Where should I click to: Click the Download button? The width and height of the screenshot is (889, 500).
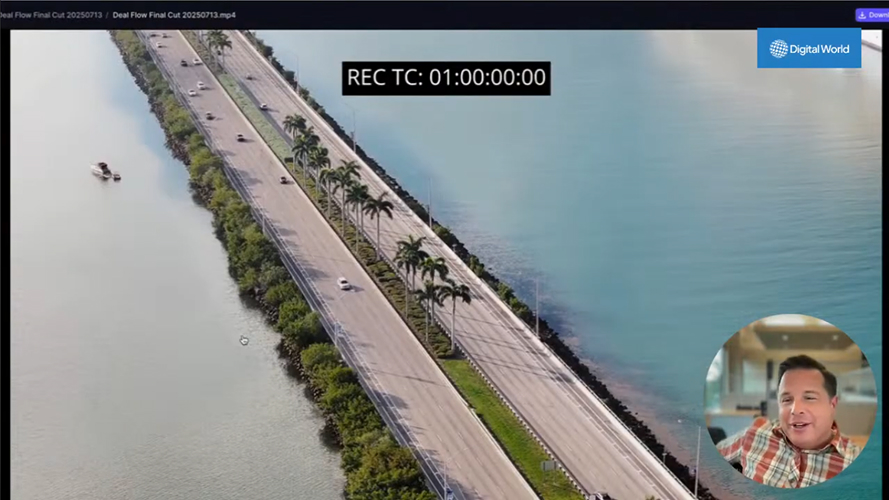coord(873,15)
